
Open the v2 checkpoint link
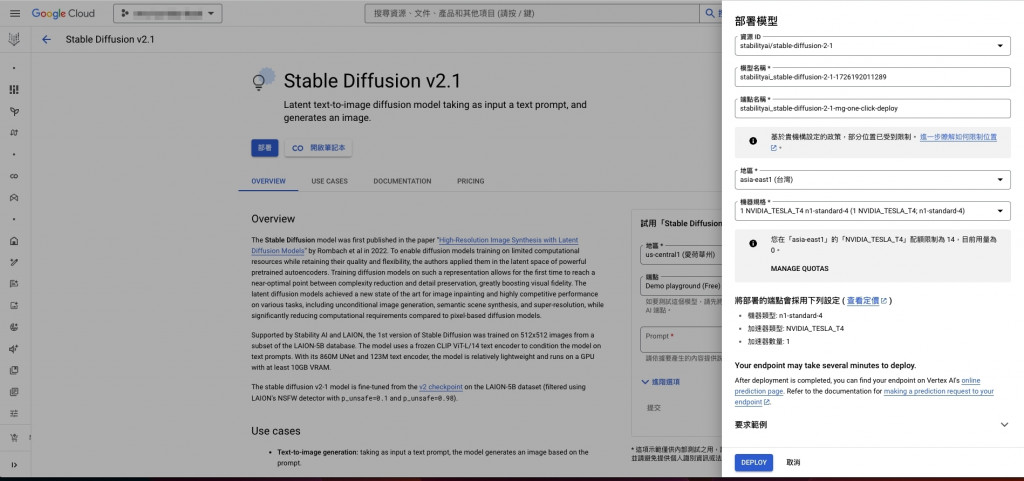point(441,386)
